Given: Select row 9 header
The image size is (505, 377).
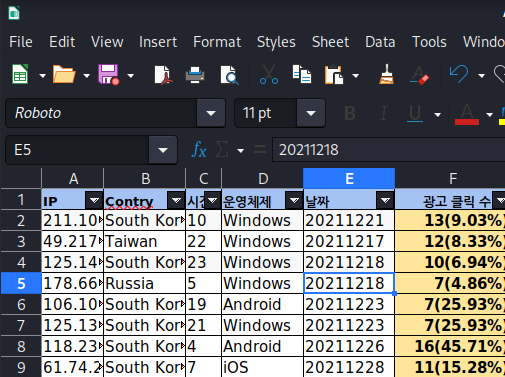Looking at the screenshot, I should pyautogui.click(x=21, y=367).
